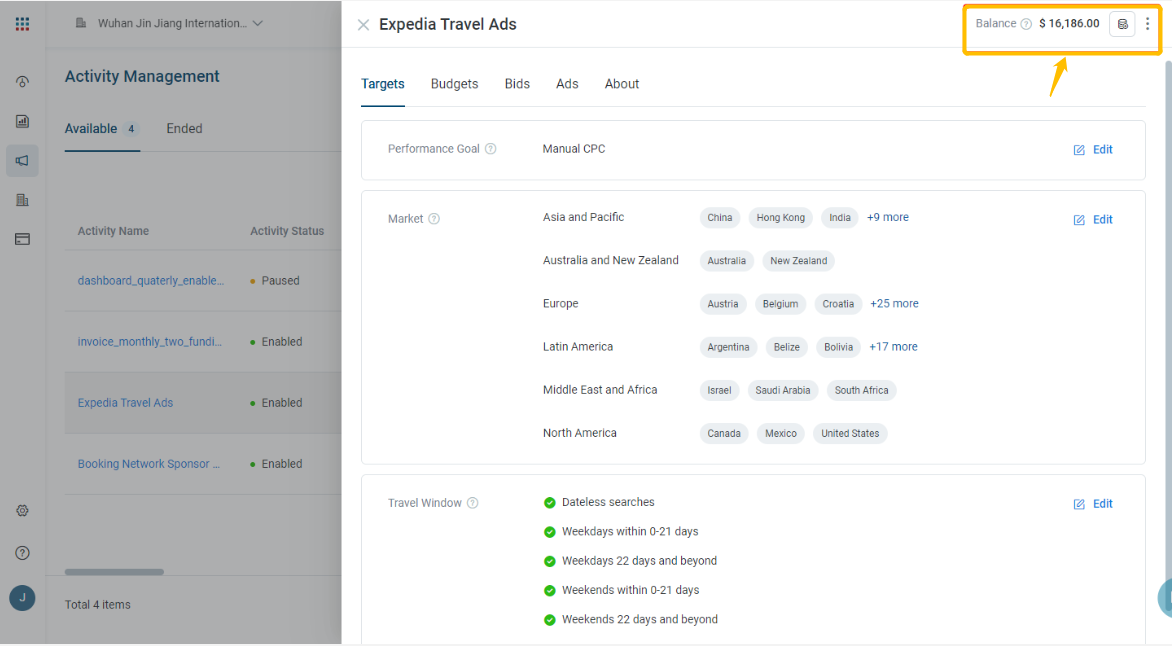Click the Hong Kong market chip

point(780,218)
